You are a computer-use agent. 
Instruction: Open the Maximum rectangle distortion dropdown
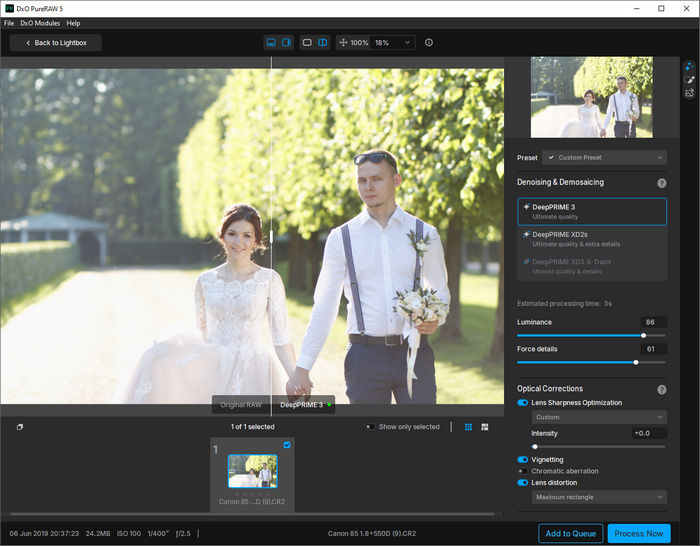[x=598, y=497]
